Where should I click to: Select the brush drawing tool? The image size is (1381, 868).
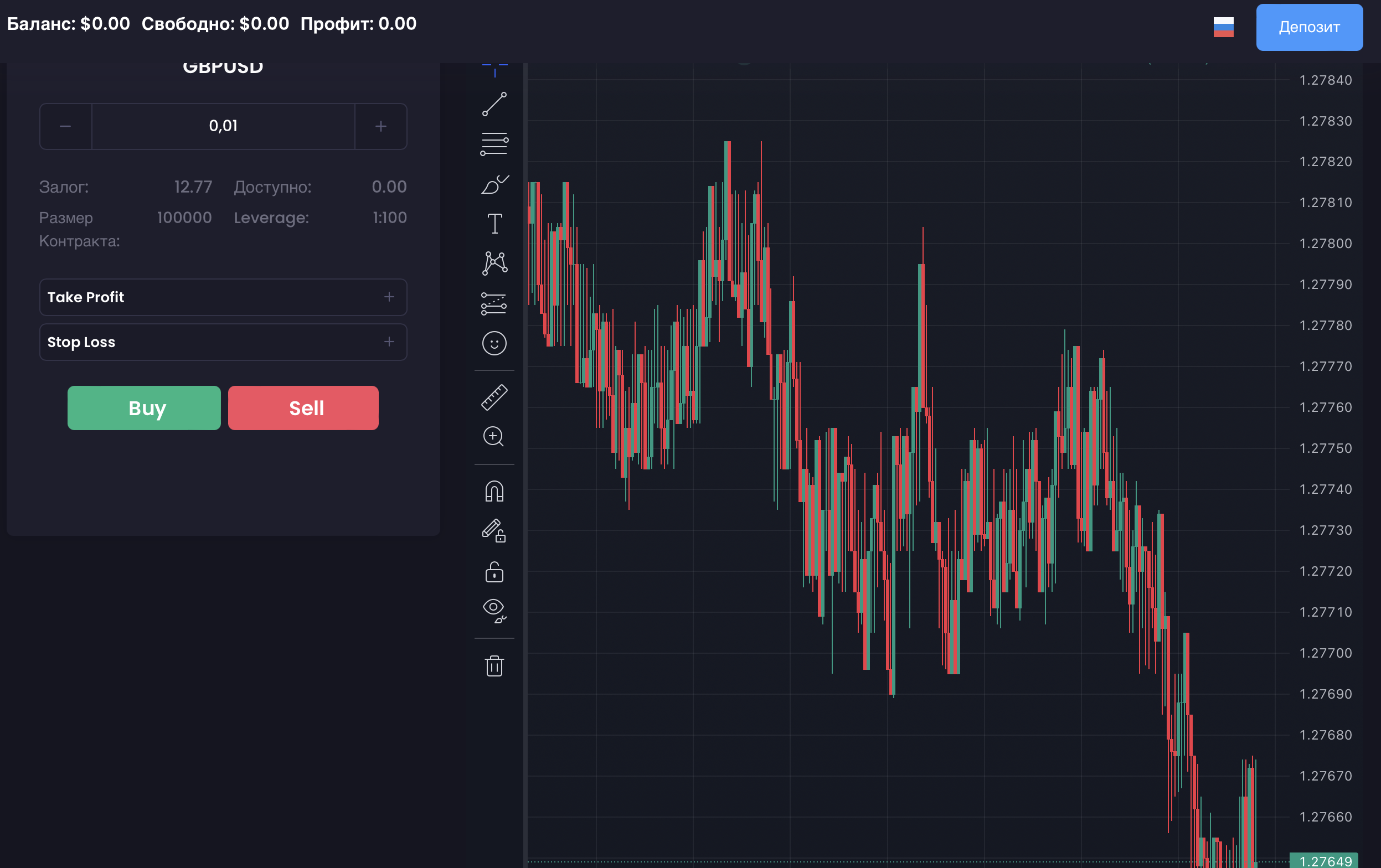click(x=494, y=184)
